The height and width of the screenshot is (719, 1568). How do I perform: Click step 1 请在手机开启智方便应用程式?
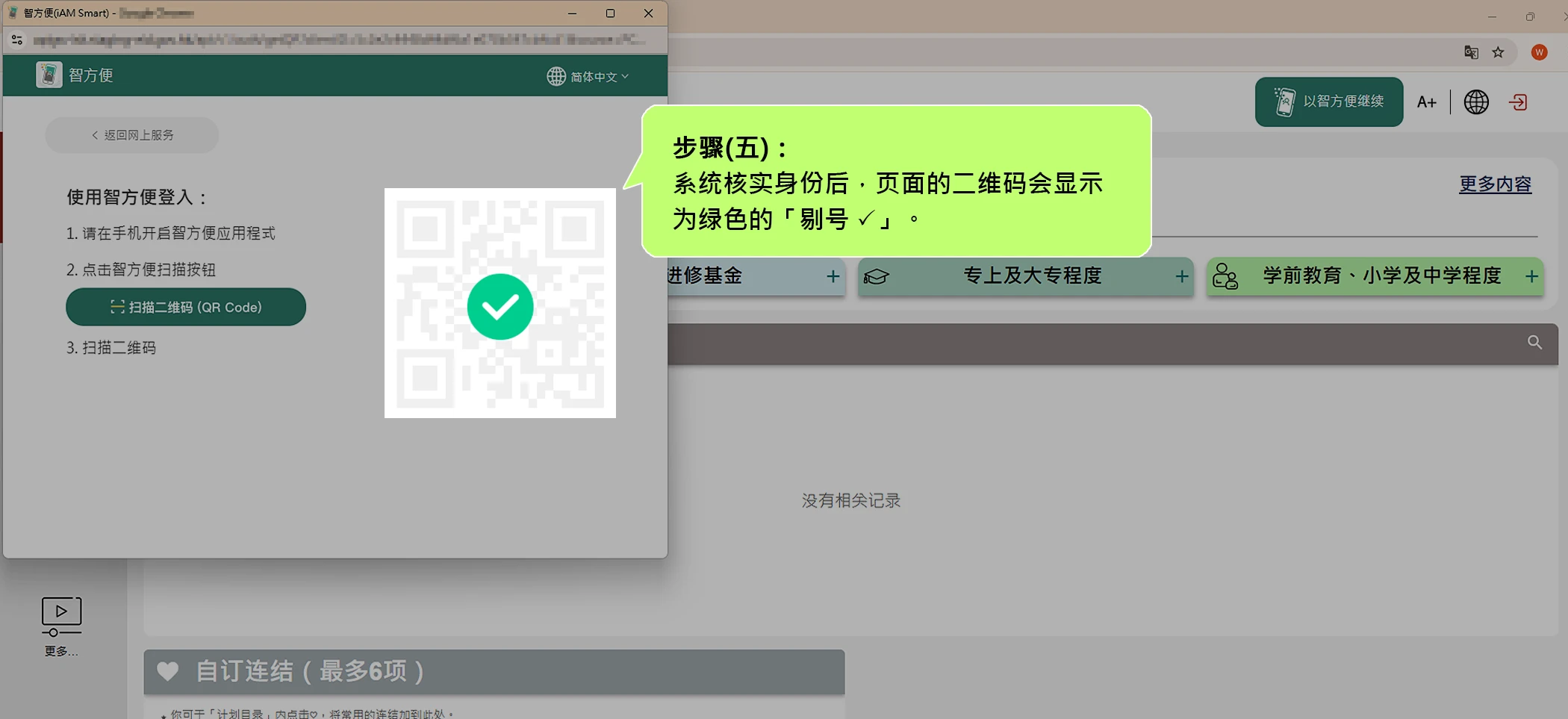[171, 234]
